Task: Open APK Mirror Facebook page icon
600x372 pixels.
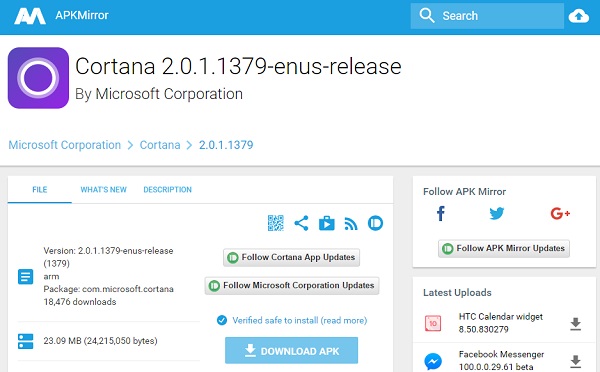Action: click(441, 213)
